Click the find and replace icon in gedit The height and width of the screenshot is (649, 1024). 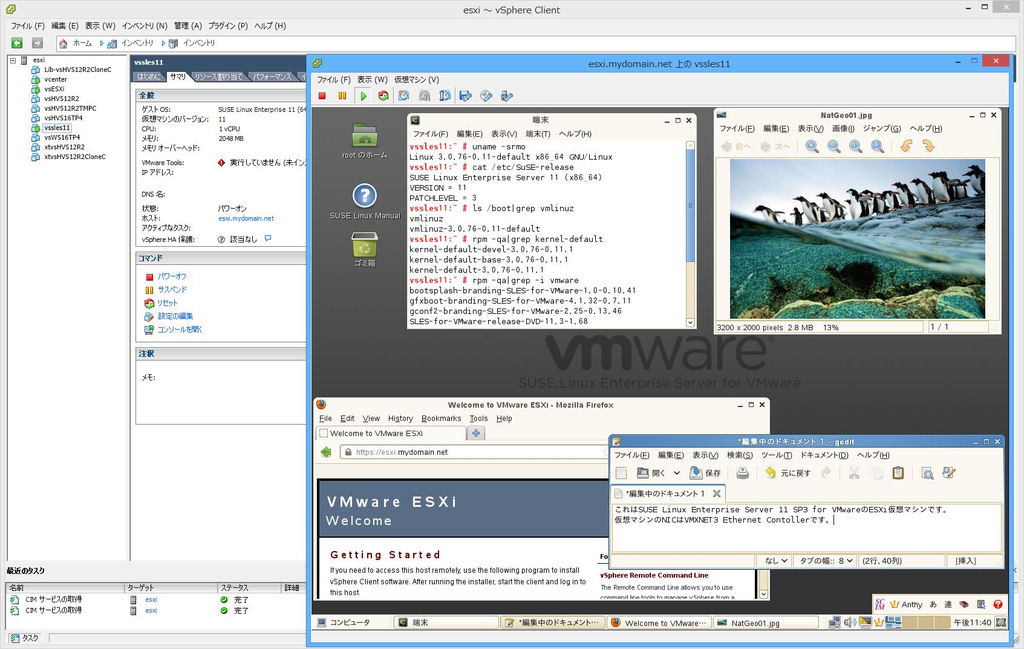click(x=949, y=473)
